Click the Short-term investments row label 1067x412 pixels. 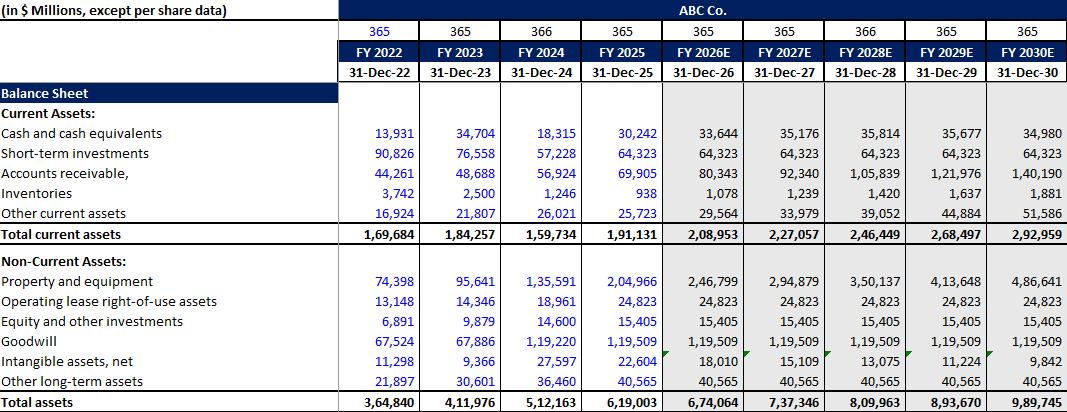[75, 153]
